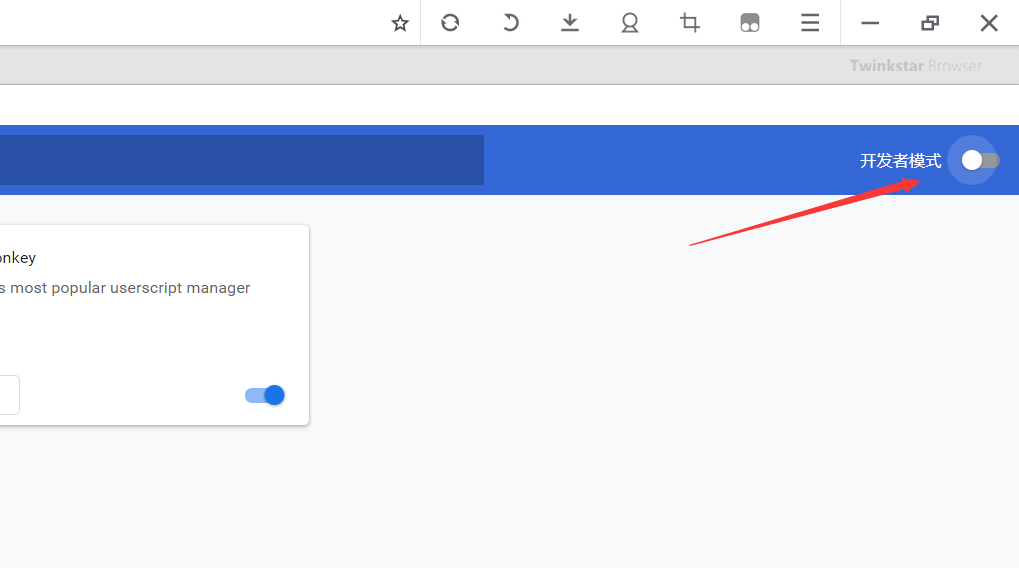The height and width of the screenshot is (568, 1019).
Task: Open the downloads icon in the toolbar
Action: pos(570,23)
